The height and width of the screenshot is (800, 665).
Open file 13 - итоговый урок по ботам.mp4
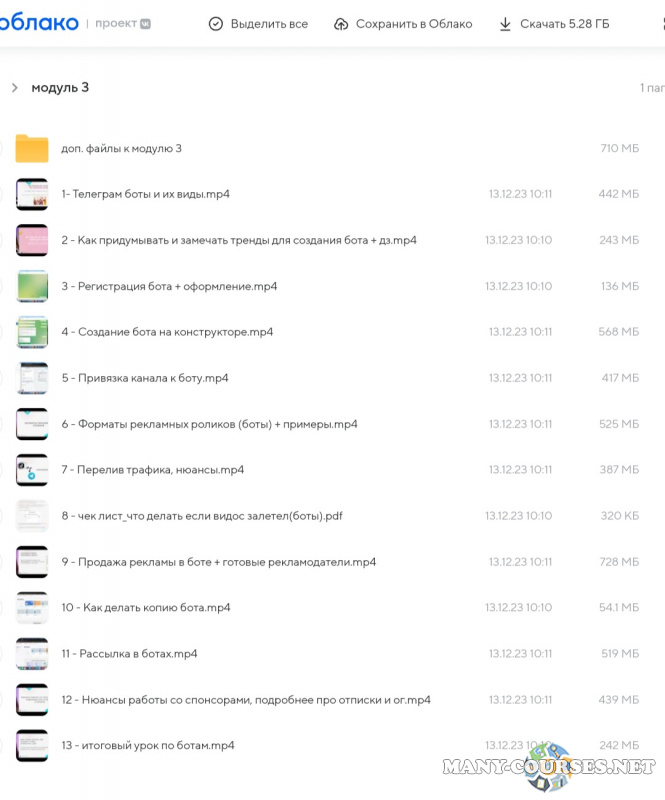tap(148, 746)
